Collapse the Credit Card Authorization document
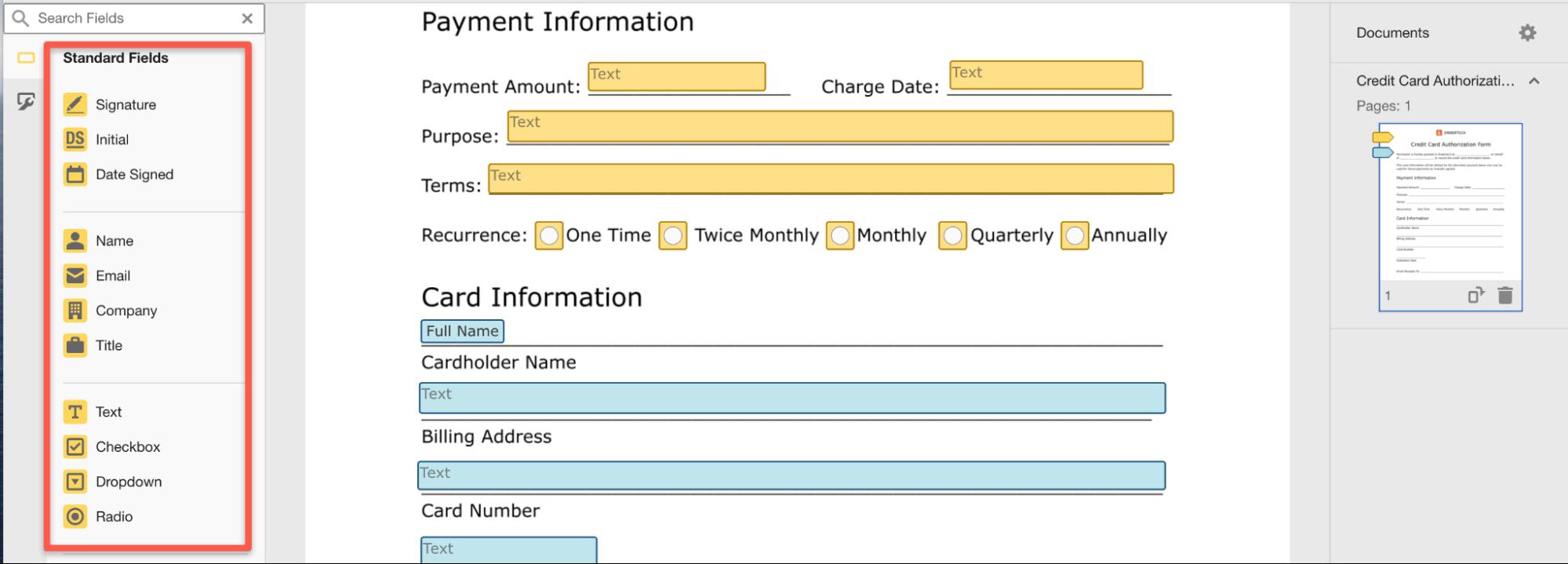Image resolution: width=1568 pixels, height=564 pixels. pos(1533,81)
